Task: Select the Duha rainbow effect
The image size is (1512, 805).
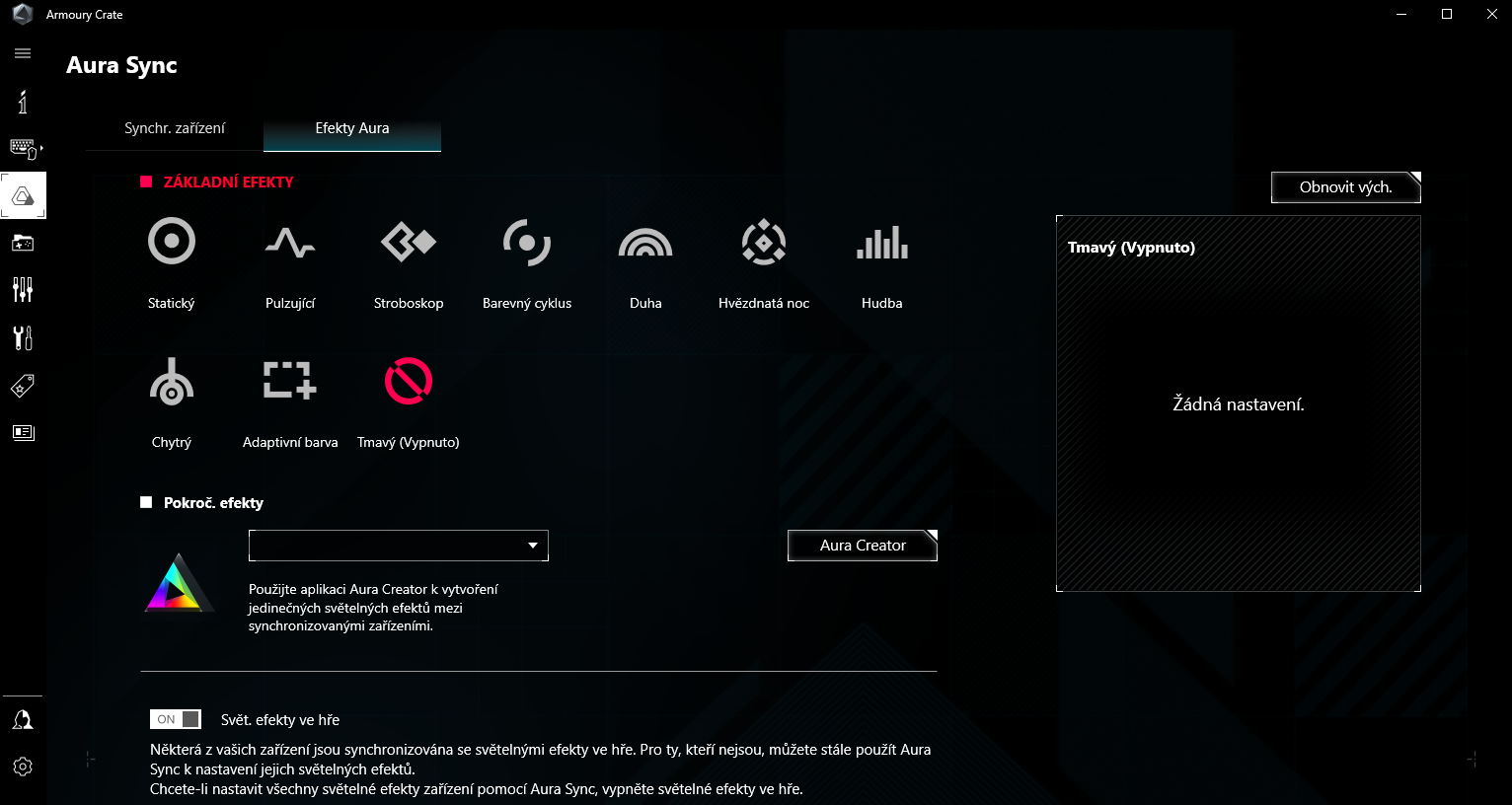Action: [x=645, y=242]
